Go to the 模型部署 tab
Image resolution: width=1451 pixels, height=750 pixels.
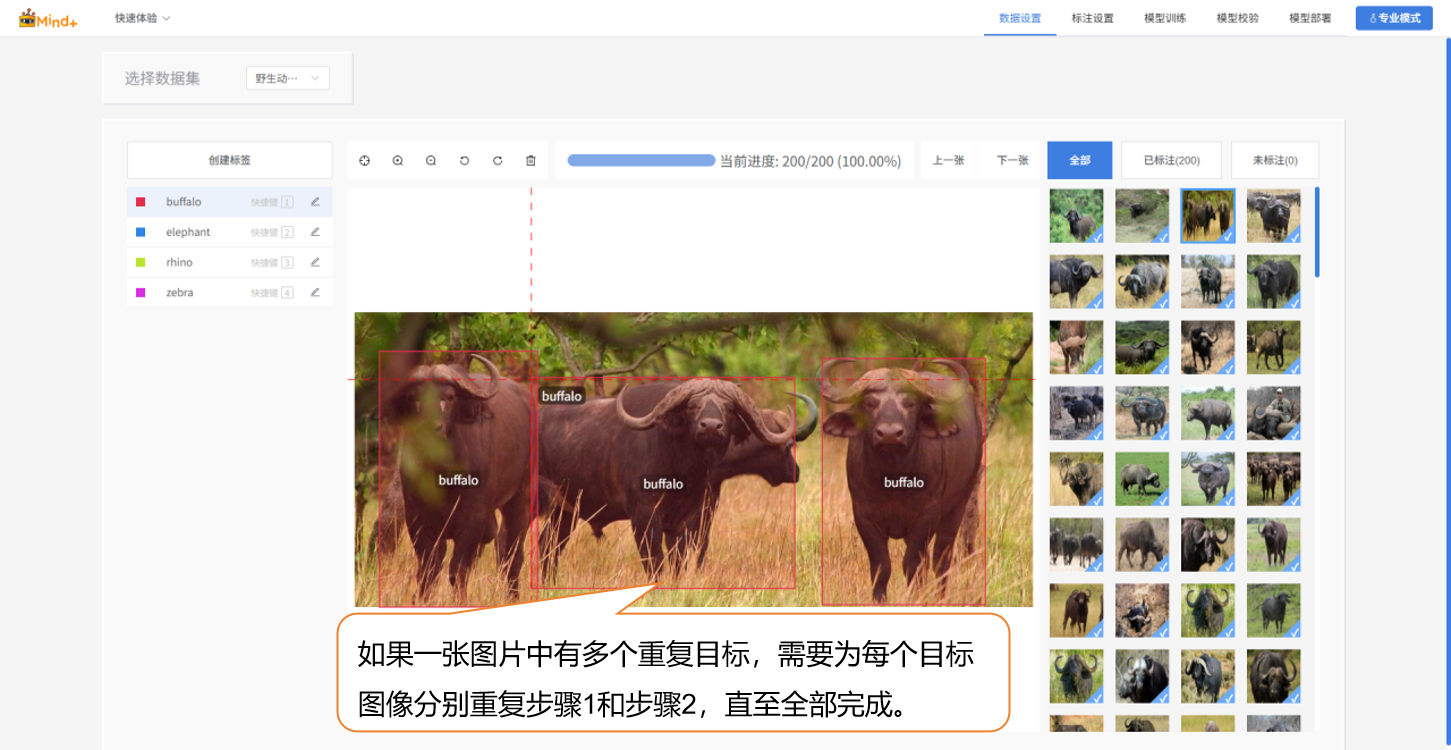point(1310,18)
